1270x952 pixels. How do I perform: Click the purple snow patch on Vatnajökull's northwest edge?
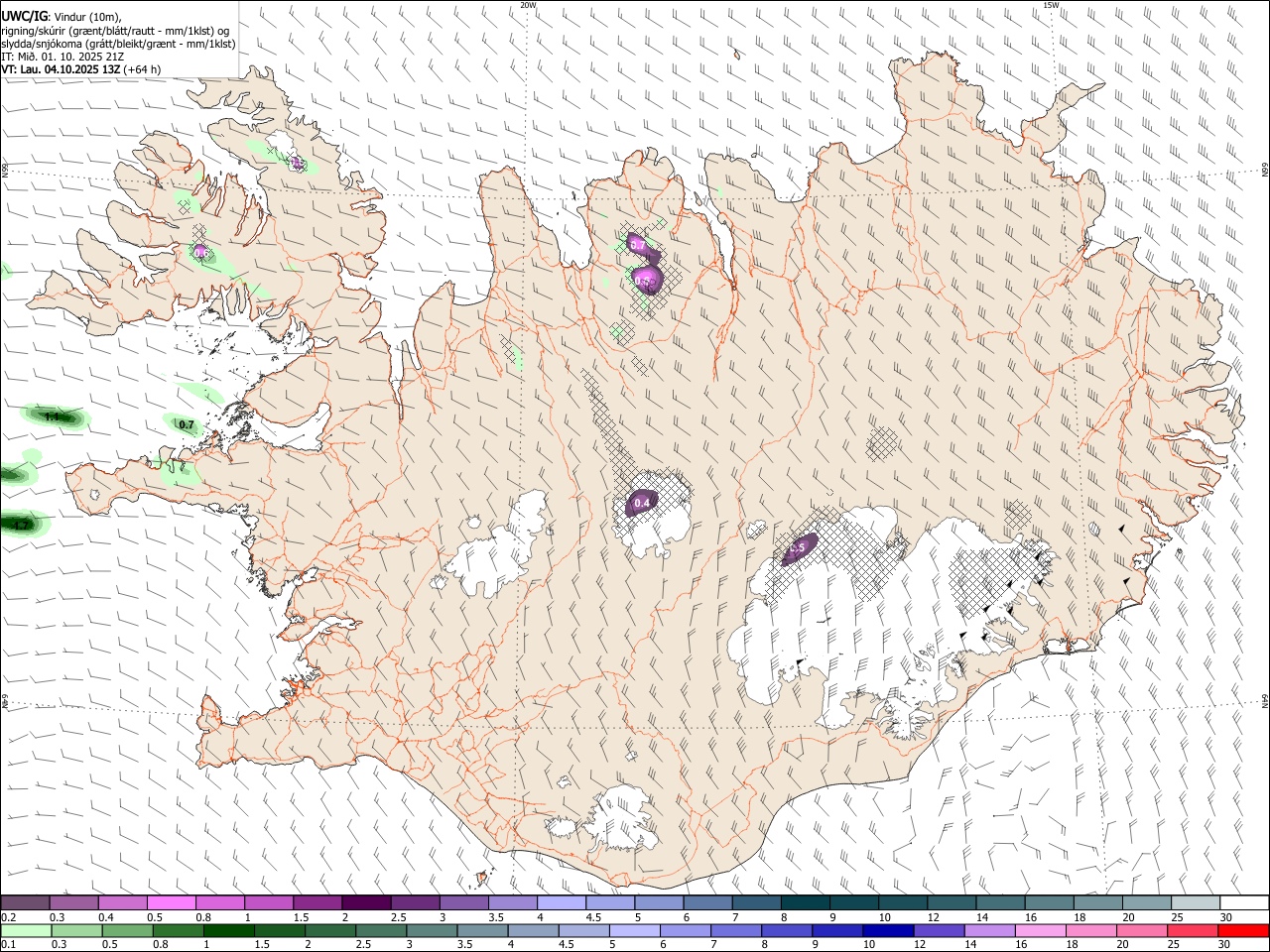[x=799, y=548]
